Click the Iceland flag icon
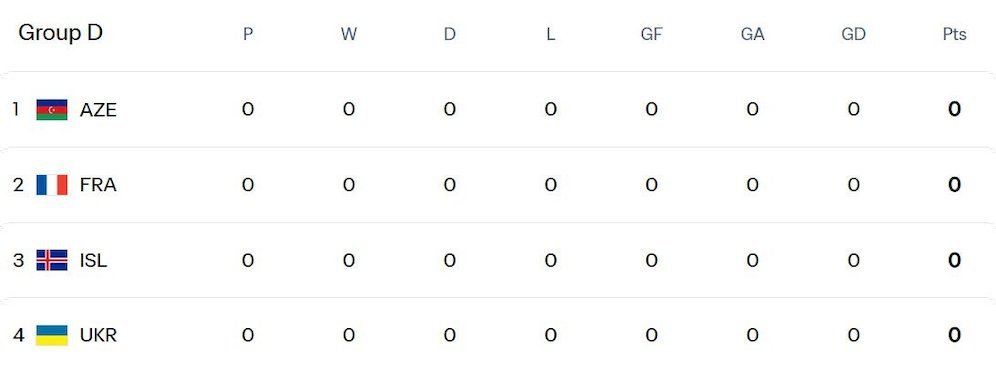This screenshot has width=996, height=369. click(x=52, y=260)
